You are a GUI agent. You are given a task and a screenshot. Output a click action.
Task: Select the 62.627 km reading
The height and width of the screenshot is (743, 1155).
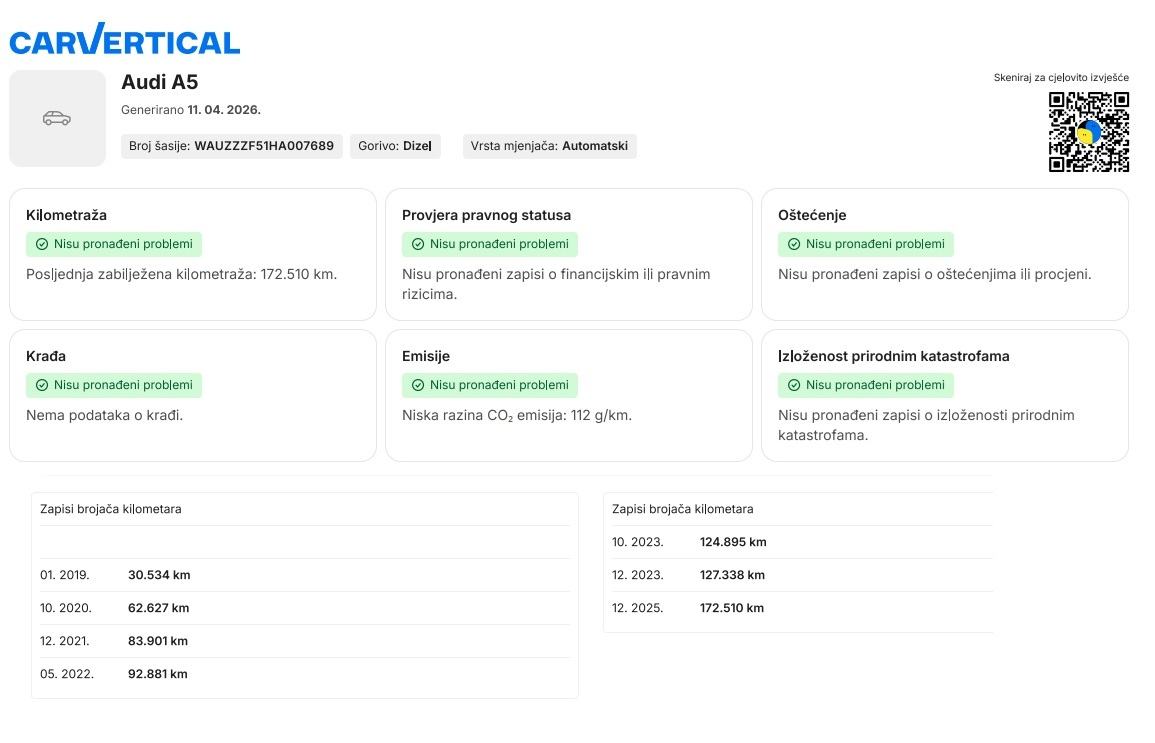[158, 608]
